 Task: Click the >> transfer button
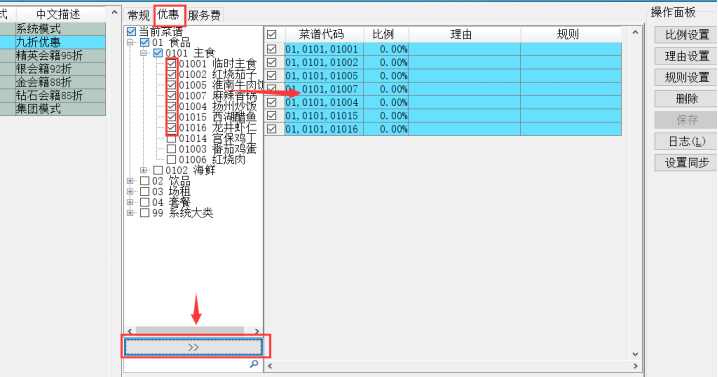pos(193,347)
